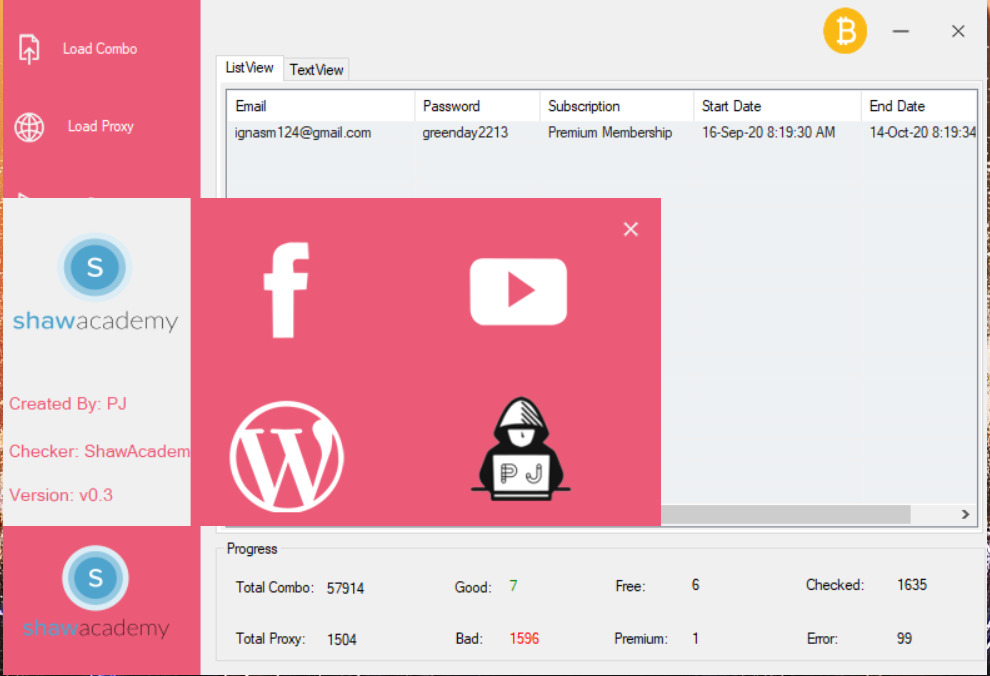Screen dimensions: 990x676
Task: Sort by the End Date column header
Action: point(919,106)
